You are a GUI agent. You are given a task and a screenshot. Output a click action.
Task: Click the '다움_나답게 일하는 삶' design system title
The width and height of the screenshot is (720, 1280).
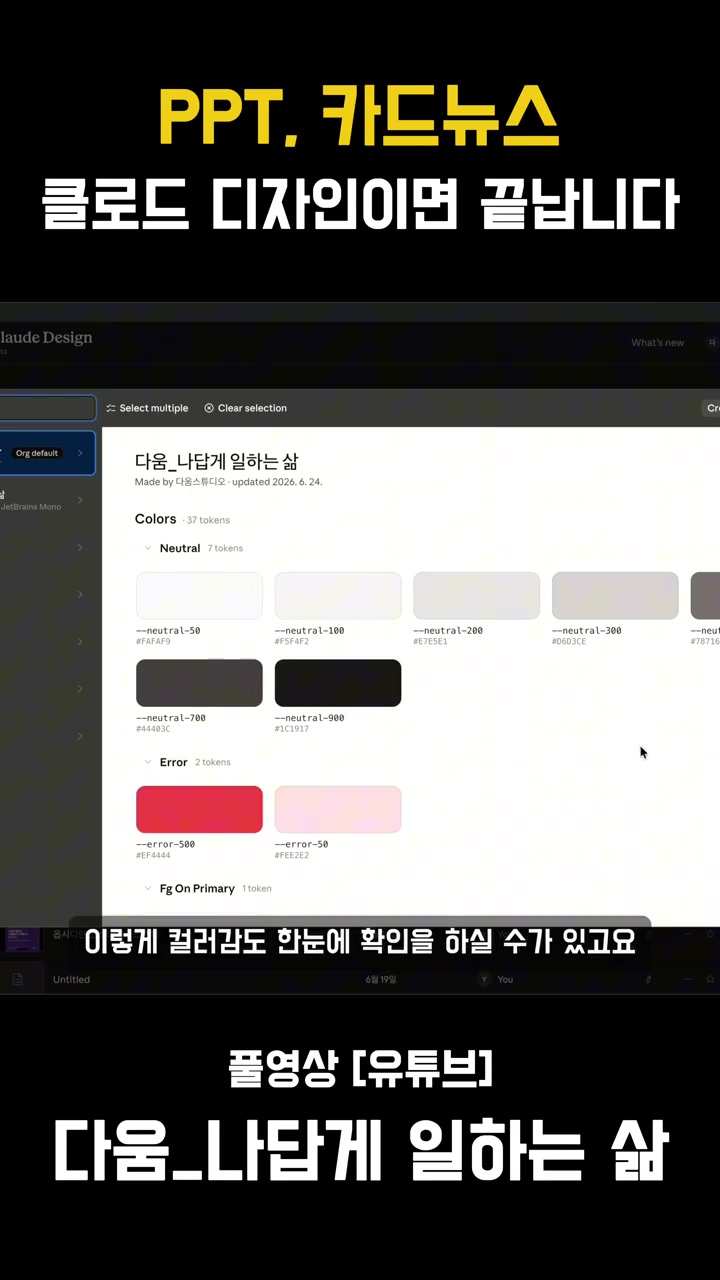point(216,461)
